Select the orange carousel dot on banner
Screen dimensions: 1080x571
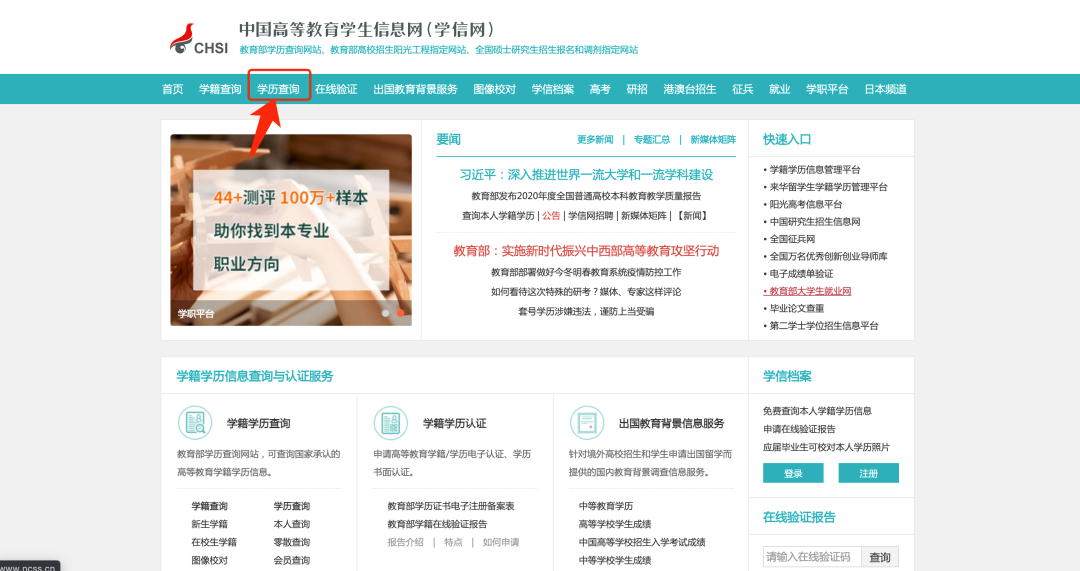coord(400,313)
